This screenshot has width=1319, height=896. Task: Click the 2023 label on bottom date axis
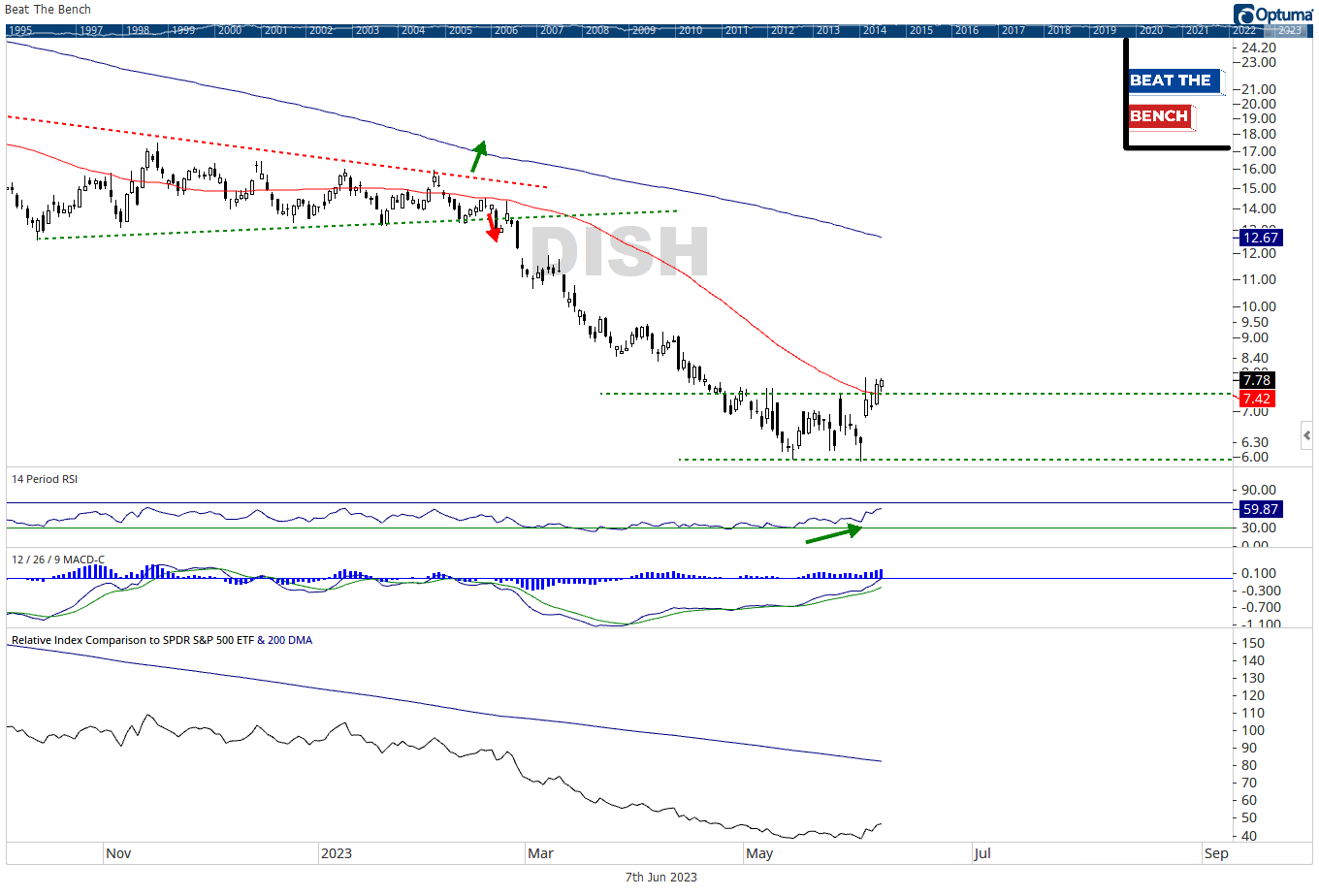tap(337, 853)
